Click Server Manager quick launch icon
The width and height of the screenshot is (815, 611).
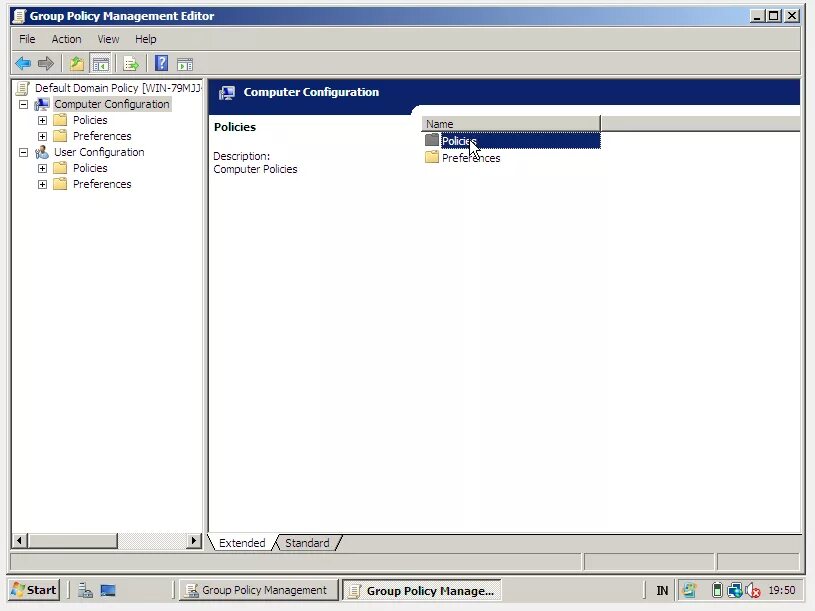[85, 590]
